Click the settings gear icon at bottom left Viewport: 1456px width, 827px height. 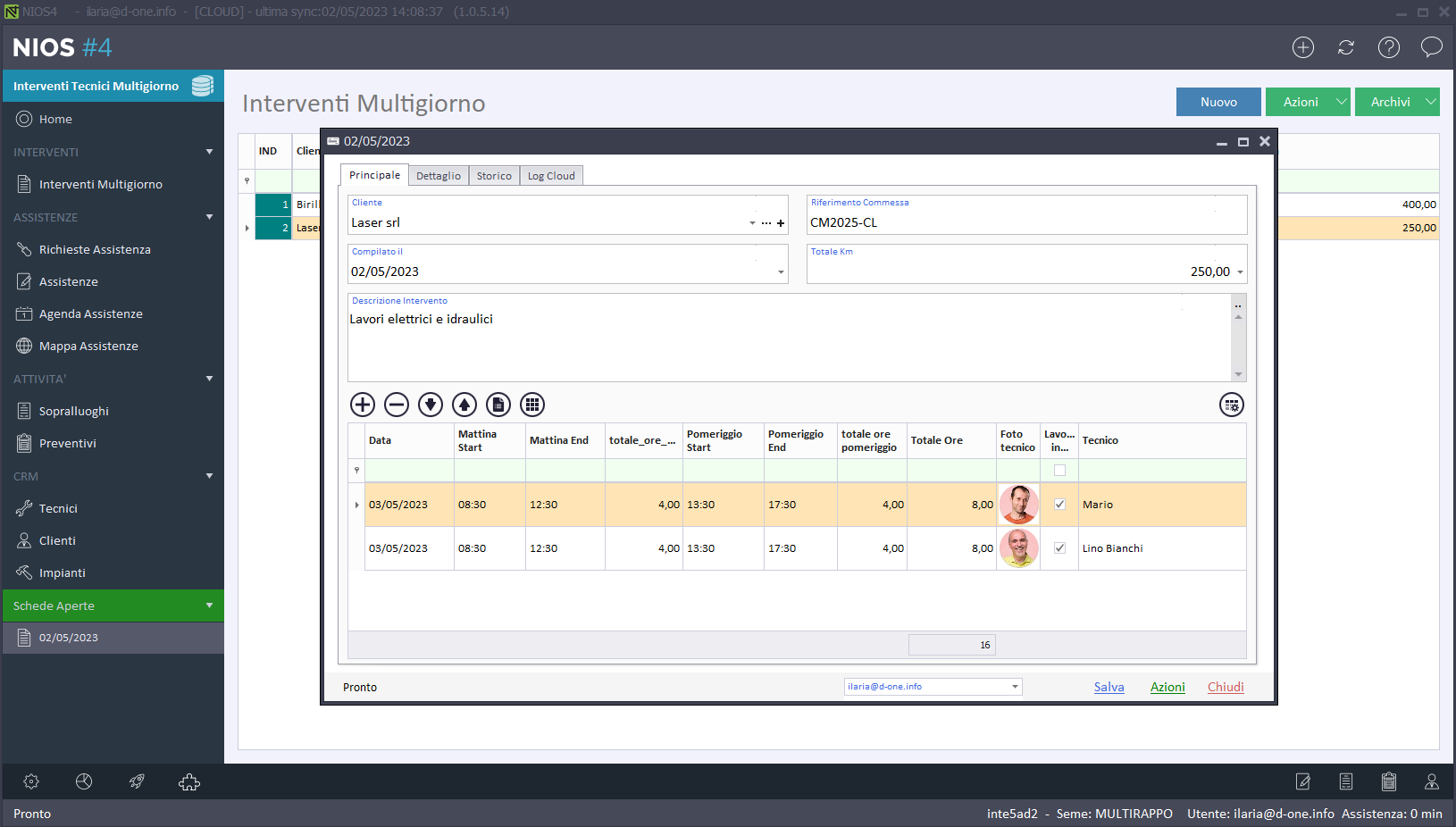(x=31, y=781)
